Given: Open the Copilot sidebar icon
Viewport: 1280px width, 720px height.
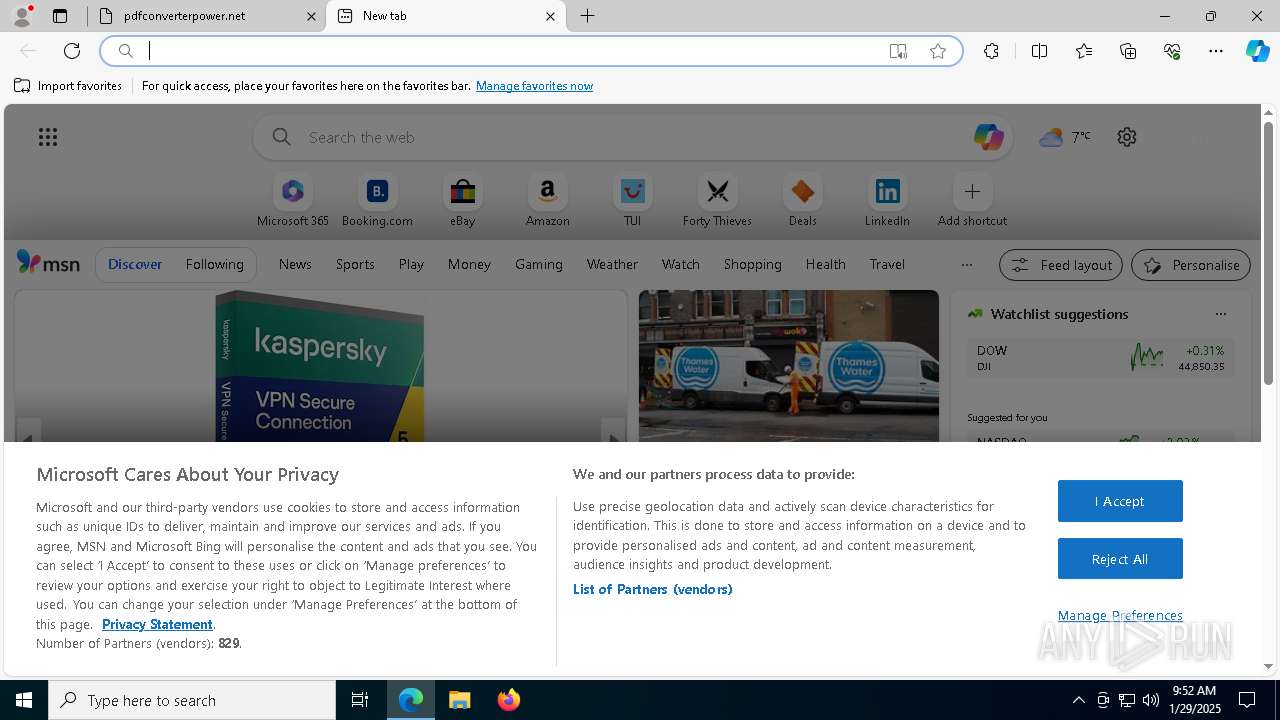Looking at the screenshot, I should [1257, 51].
